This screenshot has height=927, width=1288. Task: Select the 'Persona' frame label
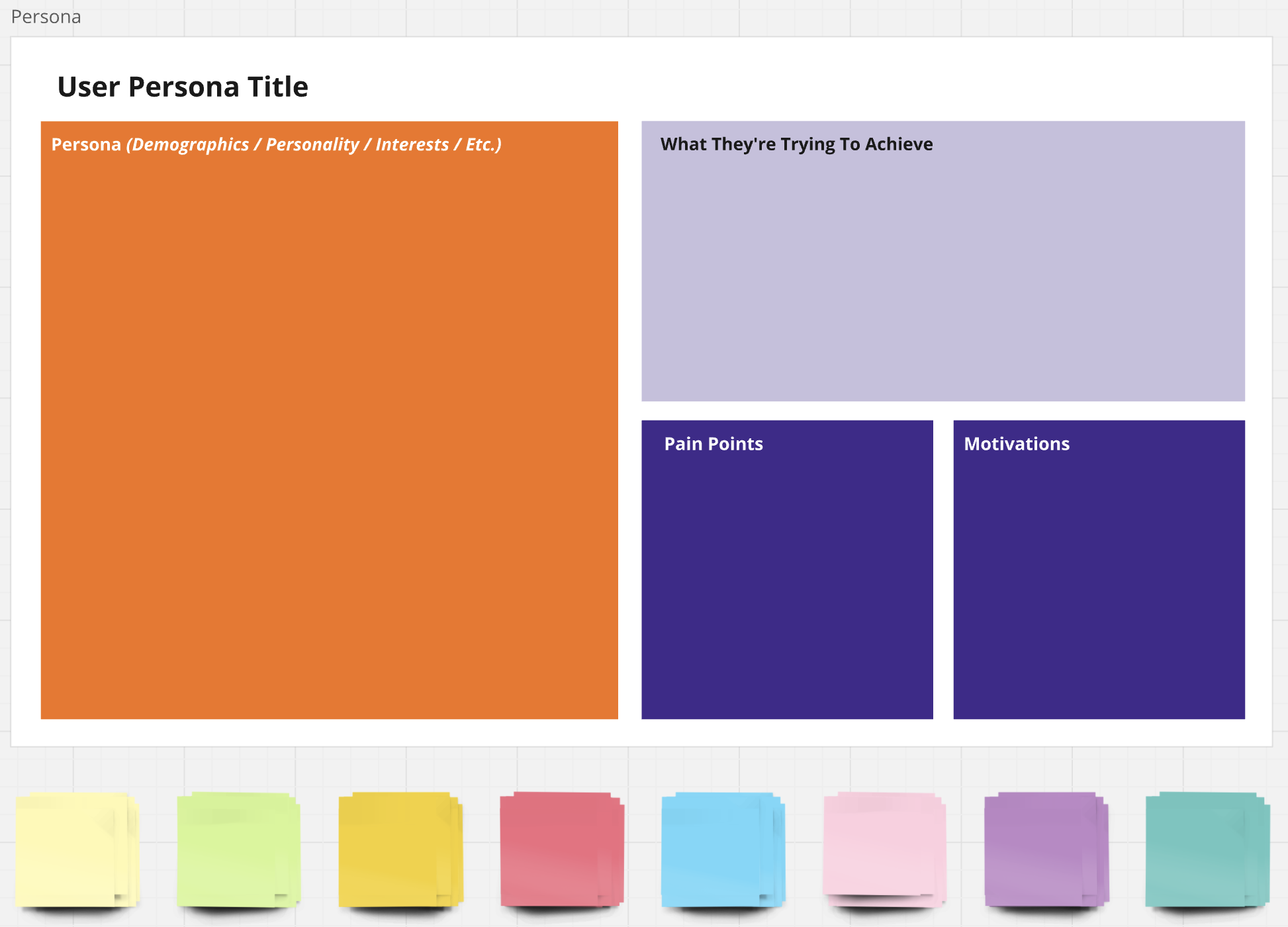pyautogui.click(x=46, y=17)
